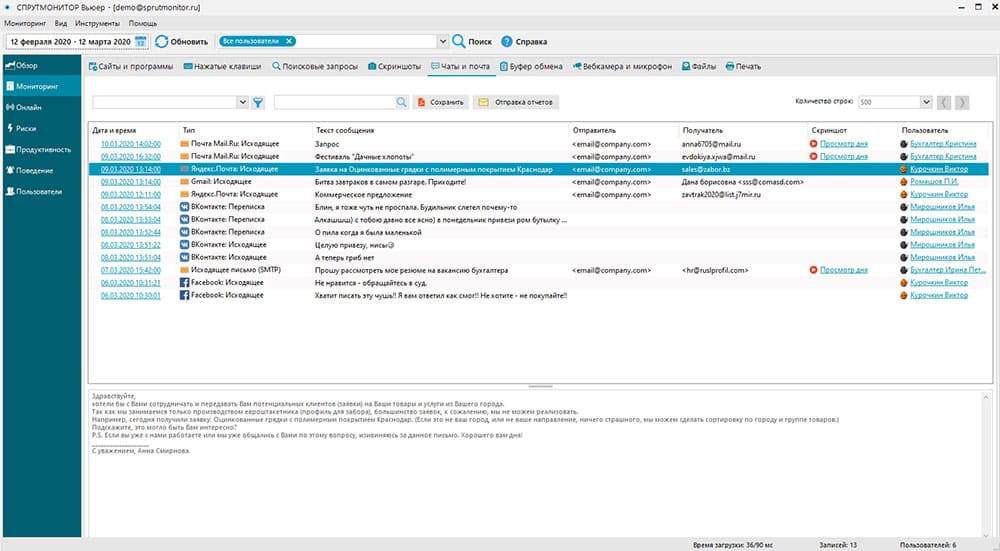Open the Количество строк dropdown
Screen dimensions: 1000x551
point(925,102)
